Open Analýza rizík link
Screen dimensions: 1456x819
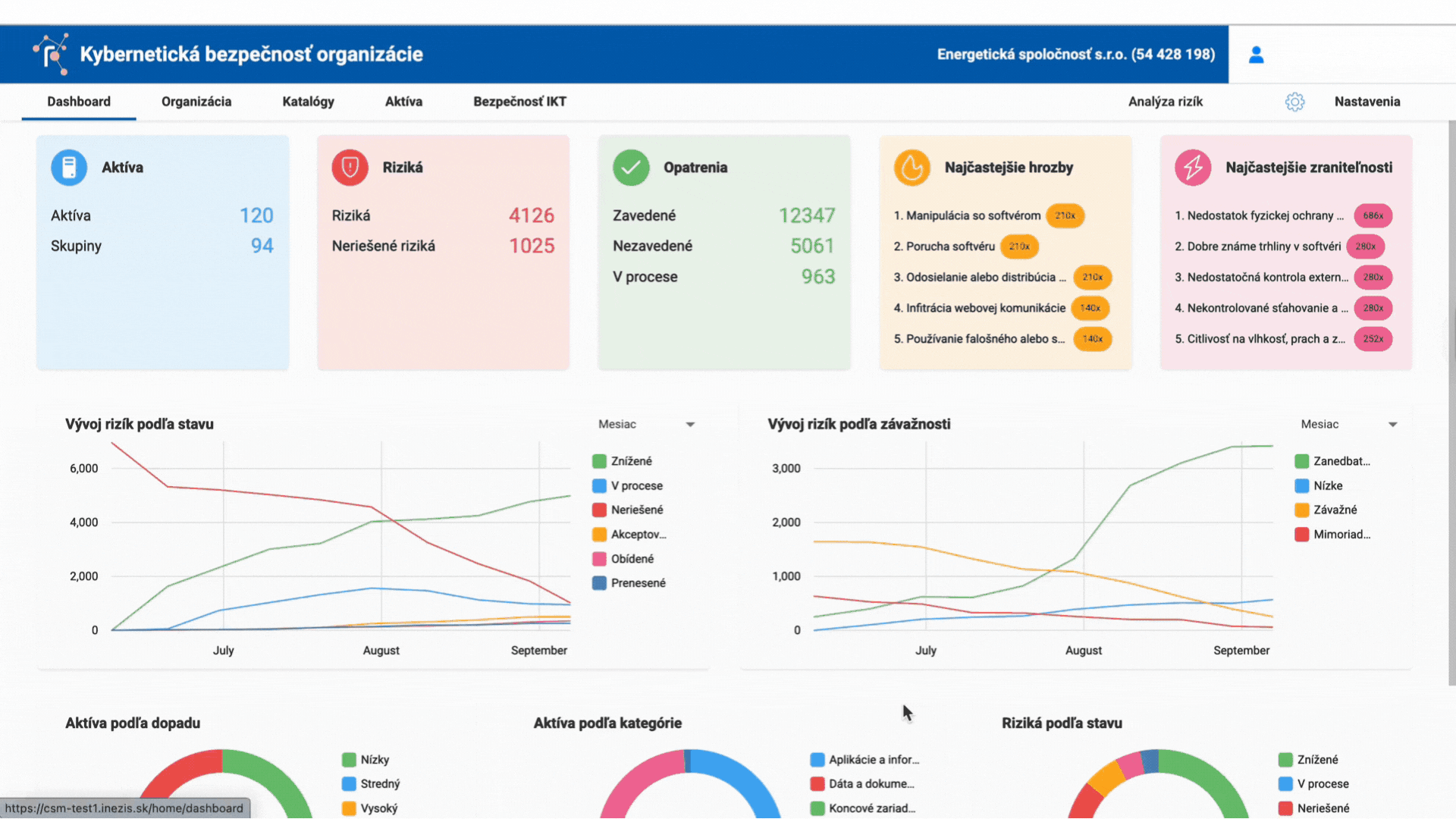click(1165, 102)
